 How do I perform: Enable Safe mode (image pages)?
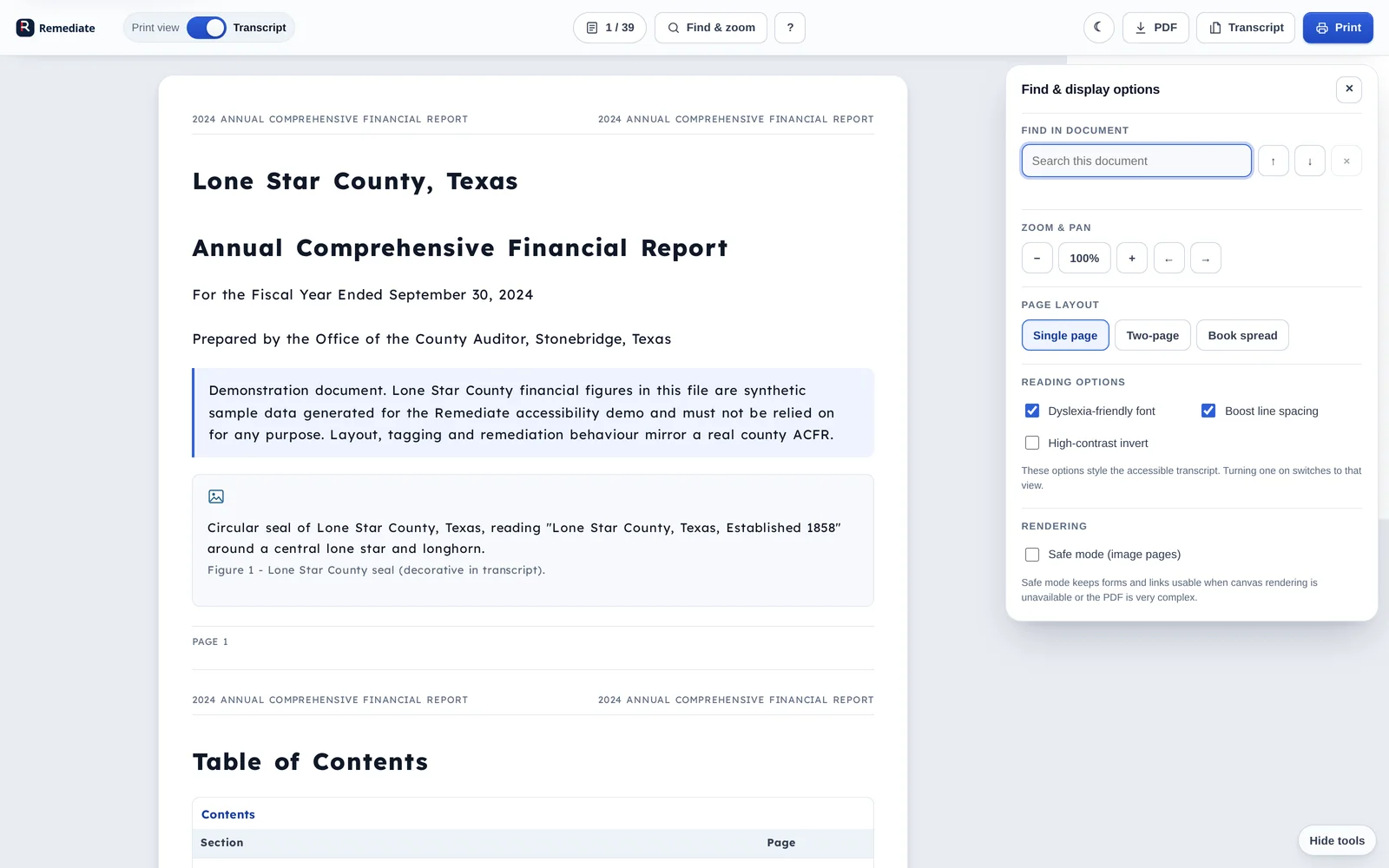pos(1032,554)
